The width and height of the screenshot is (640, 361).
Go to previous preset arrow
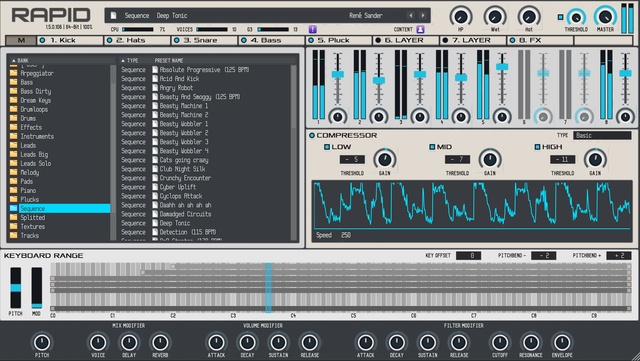point(411,16)
